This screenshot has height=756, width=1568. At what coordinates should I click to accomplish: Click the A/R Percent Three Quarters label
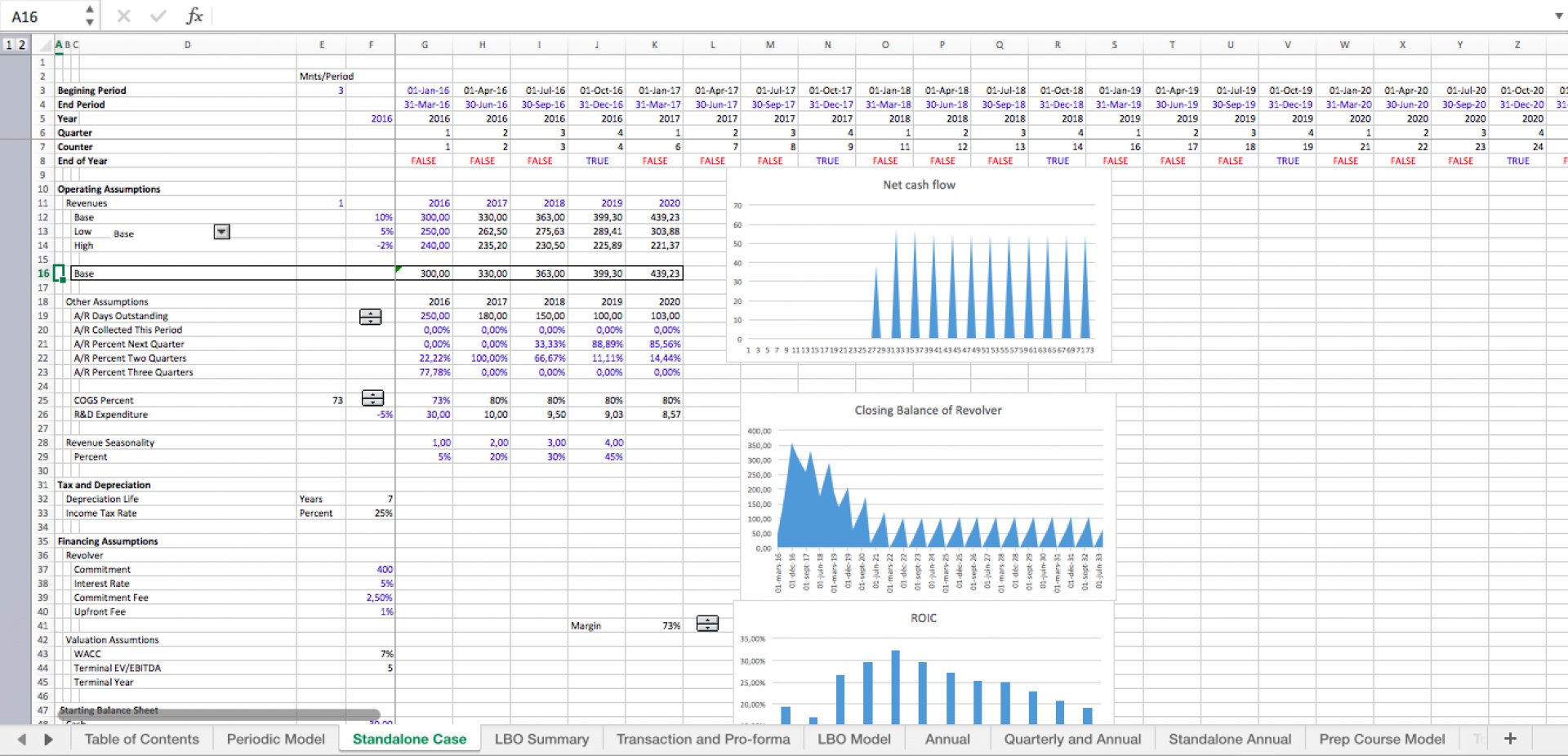133,372
